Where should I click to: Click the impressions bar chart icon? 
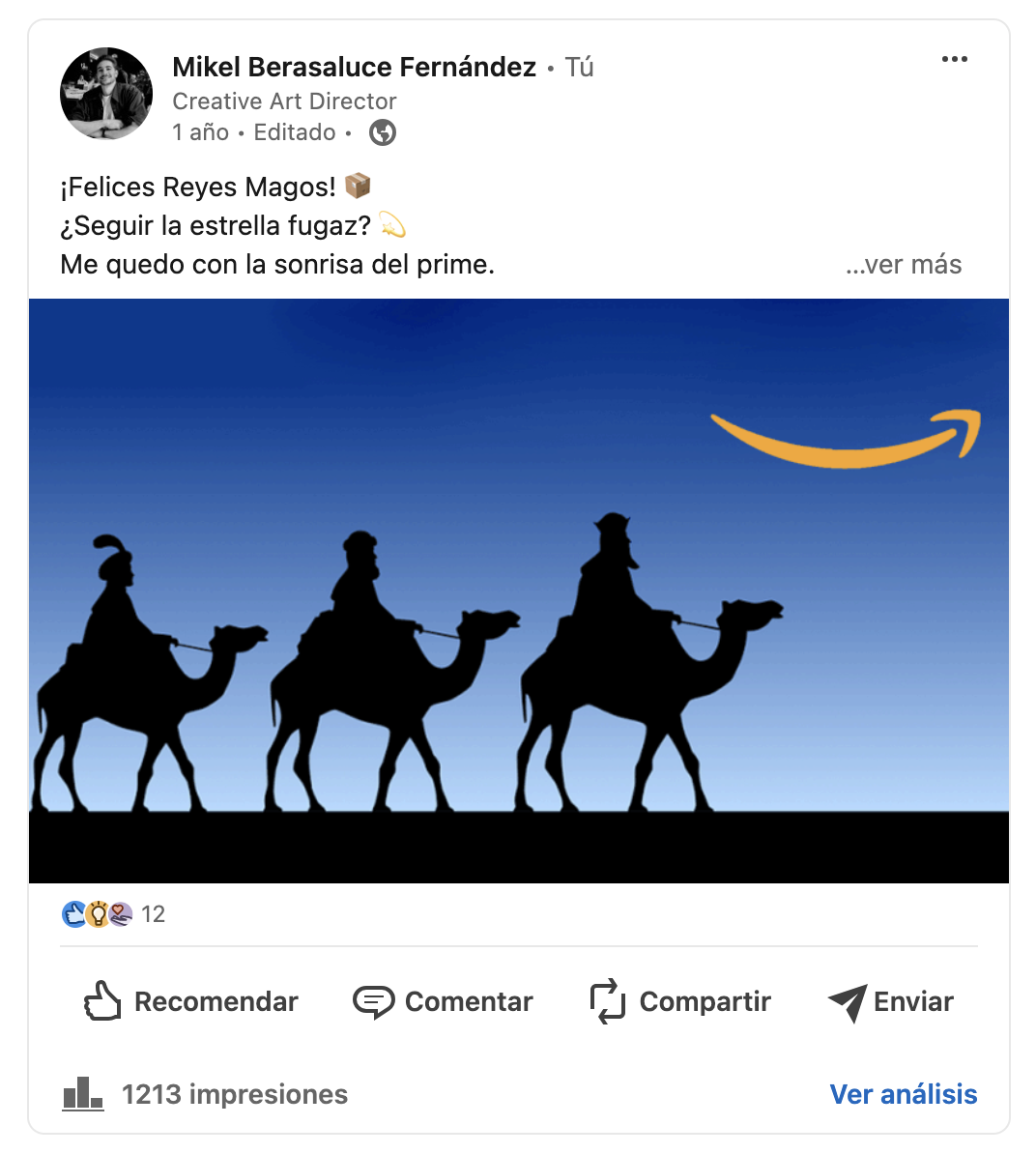coord(82,1094)
